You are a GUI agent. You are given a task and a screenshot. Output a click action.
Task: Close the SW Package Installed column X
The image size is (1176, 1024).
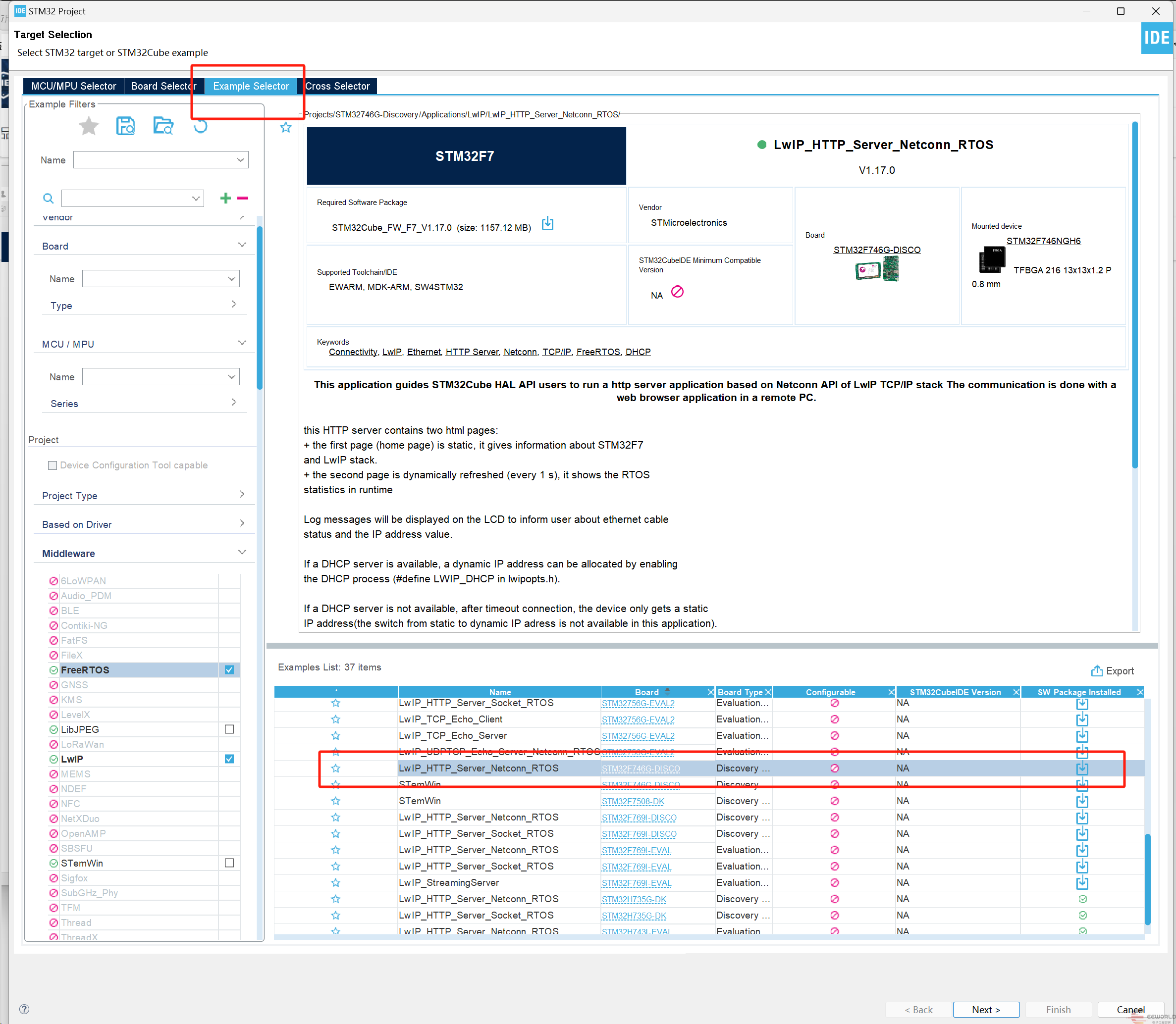click(1140, 692)
